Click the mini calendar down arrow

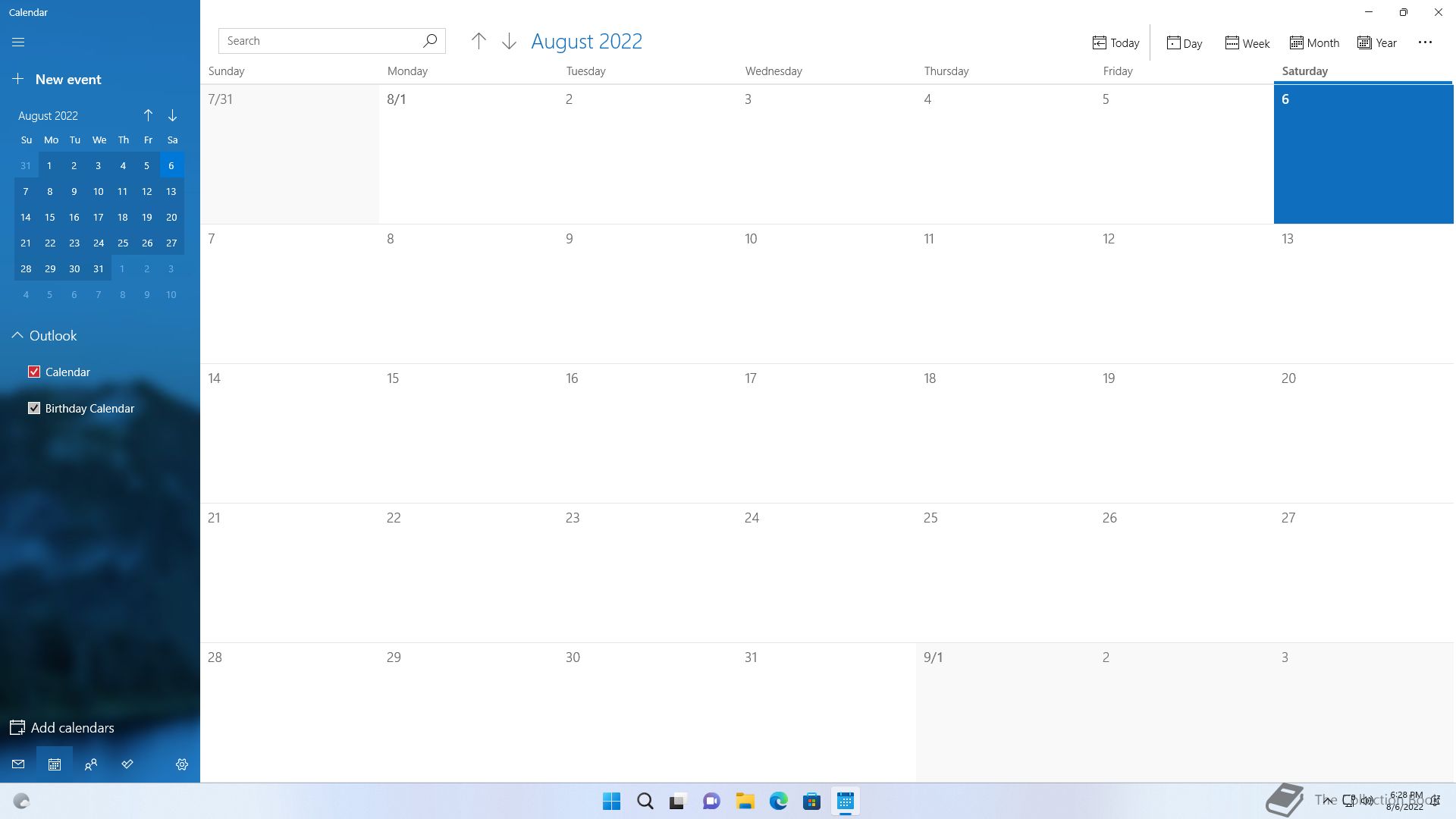pyautogui.click(x=172, y=115)
